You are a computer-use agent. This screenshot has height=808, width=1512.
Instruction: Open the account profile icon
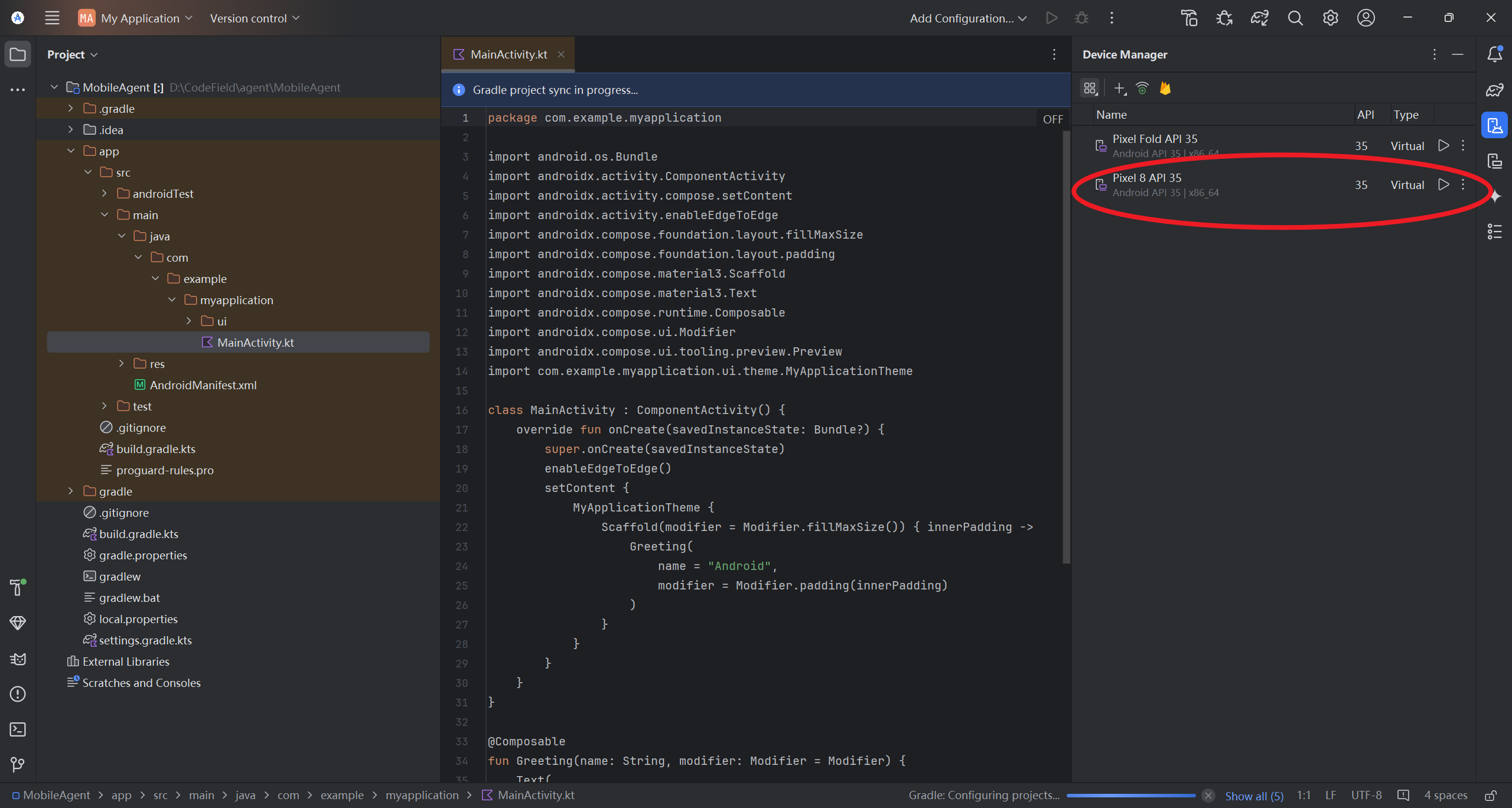point(1366,18)
